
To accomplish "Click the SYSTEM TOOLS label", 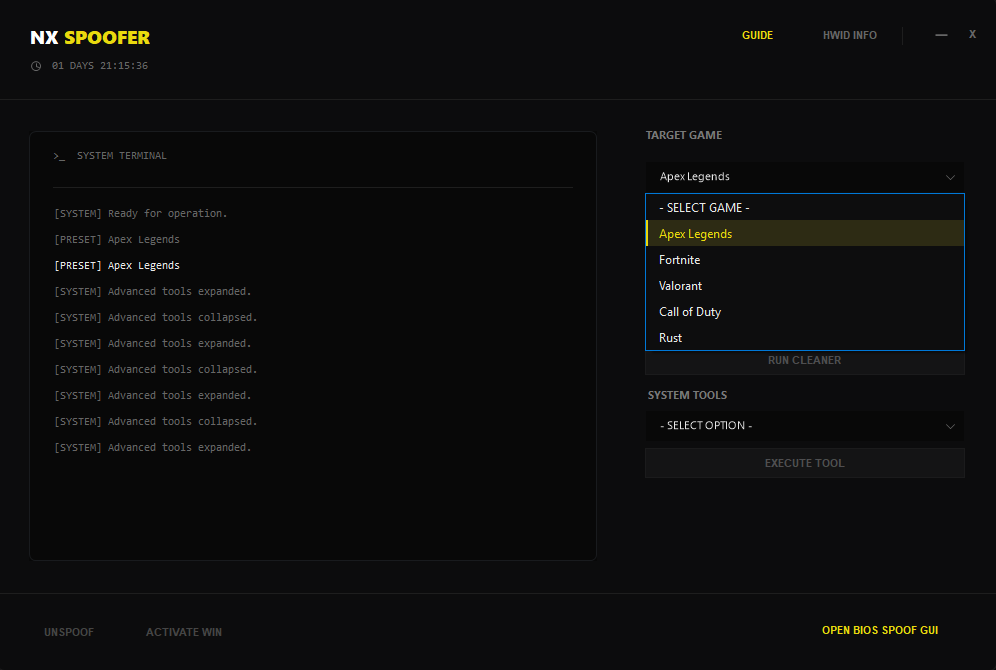I will coord(687,395).
